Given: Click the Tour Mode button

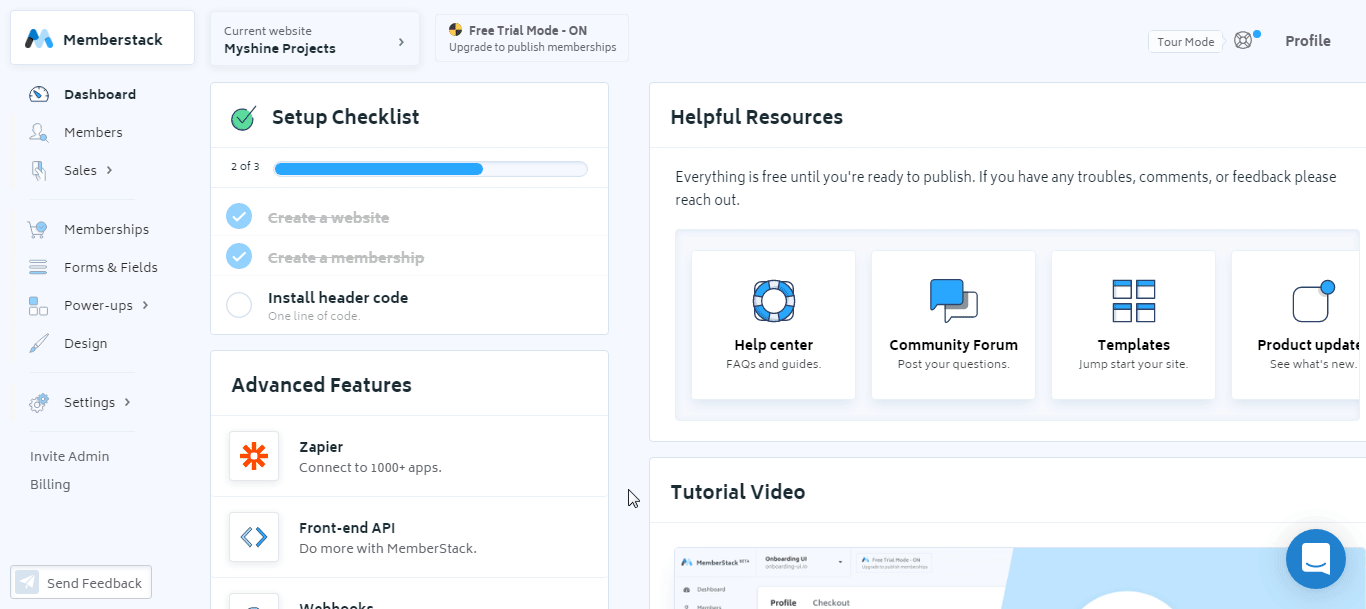Looking at the screenshot, I should 1186,41.
